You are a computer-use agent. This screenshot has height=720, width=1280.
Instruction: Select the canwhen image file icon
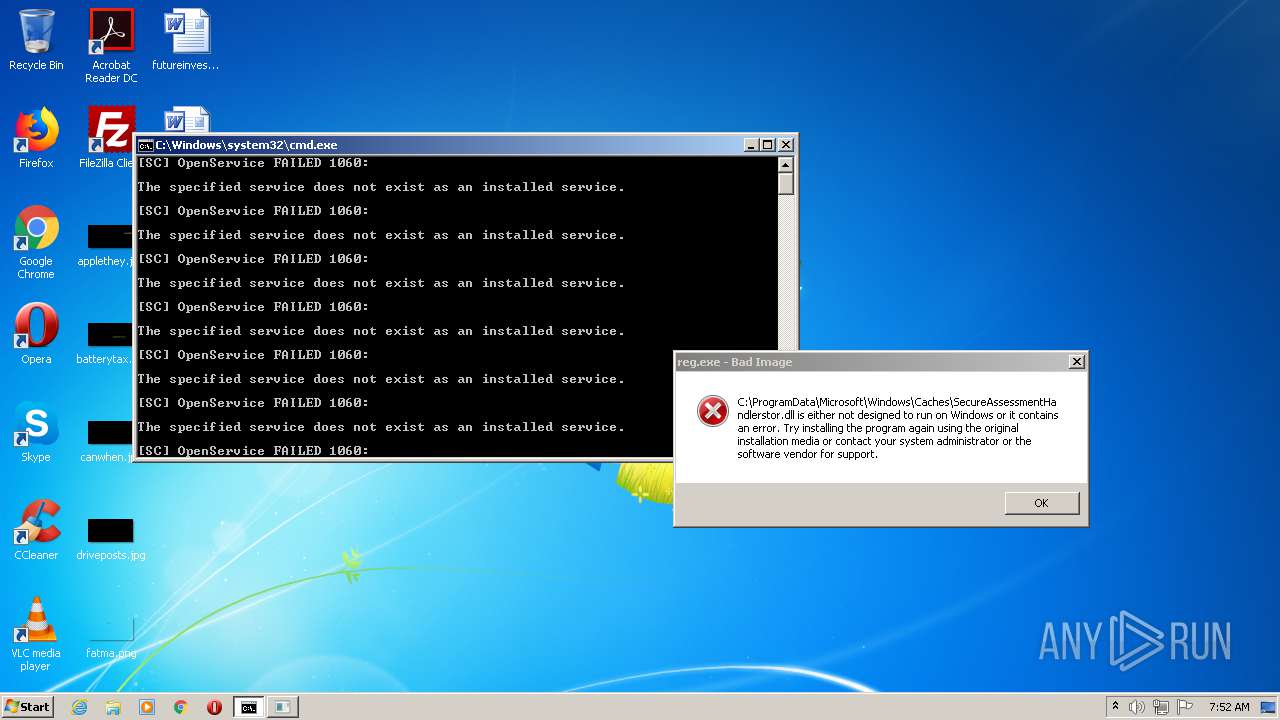107,442
